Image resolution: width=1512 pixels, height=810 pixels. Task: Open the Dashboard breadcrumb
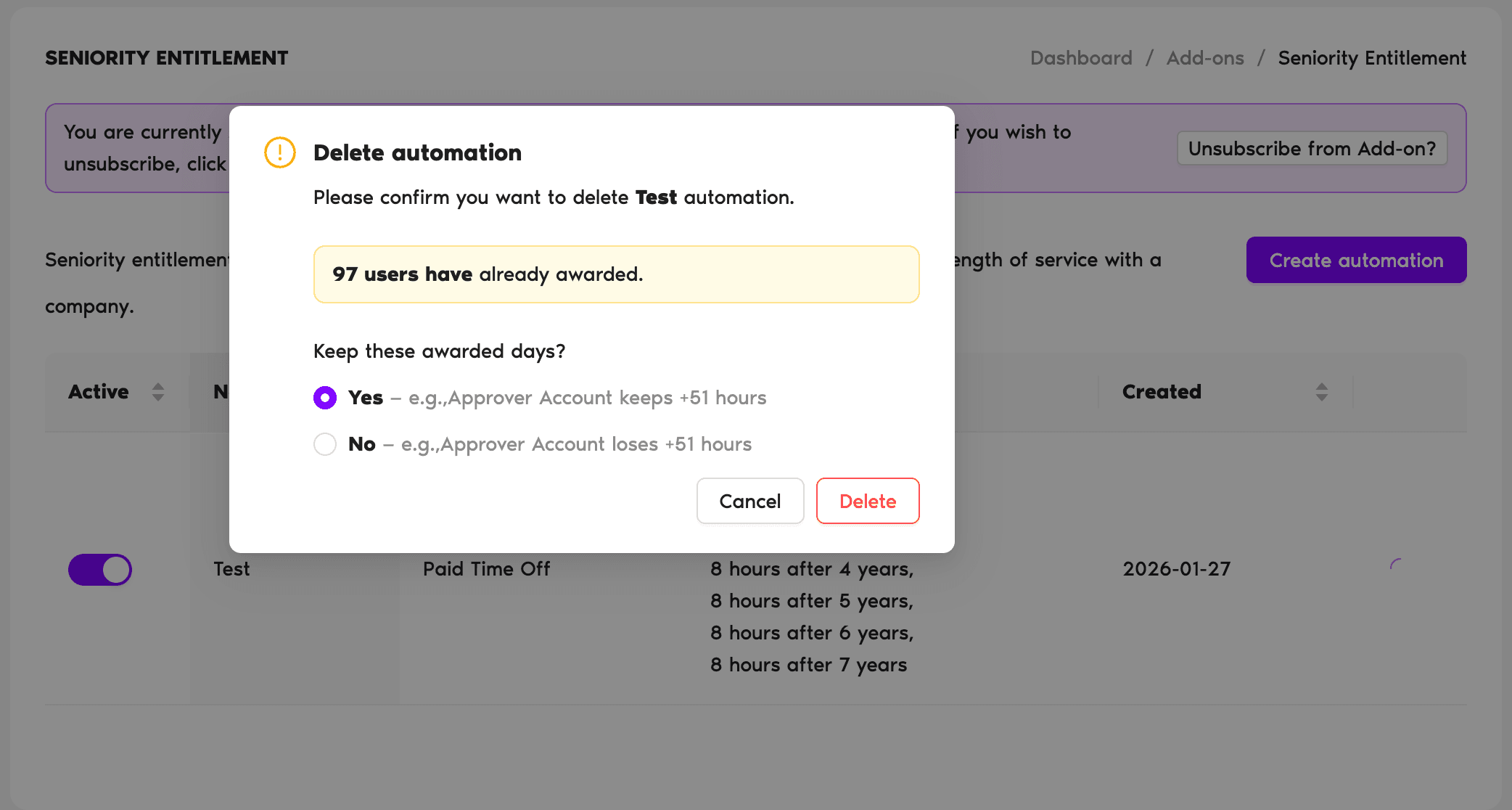point(1080,57)
